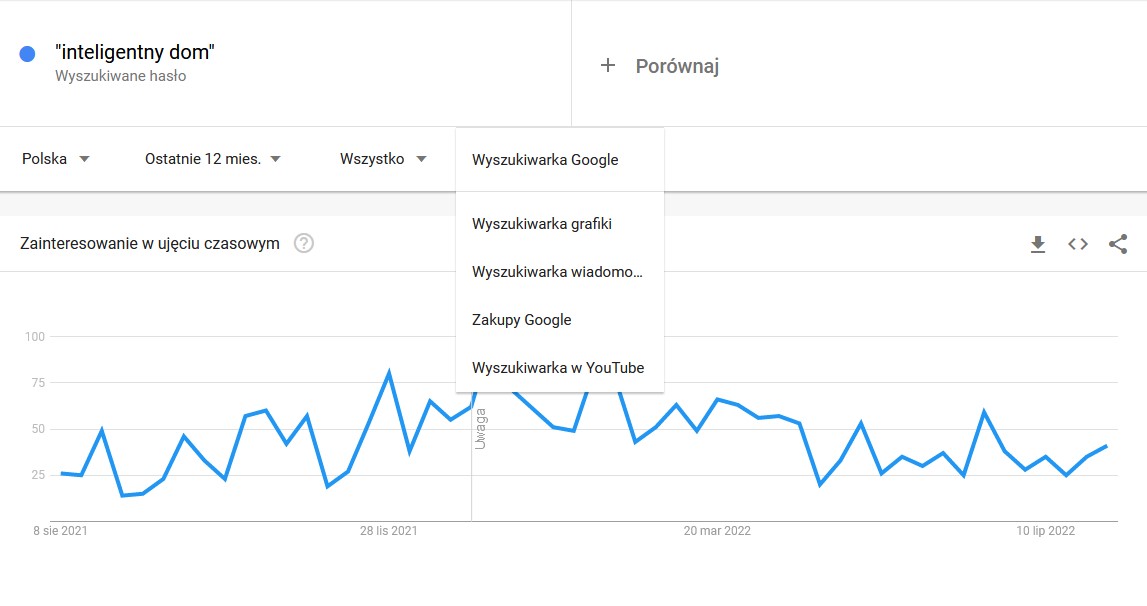Share the interest over time chart
This screenshot has width=1147, height=606.
click(x=1118, y=244)
